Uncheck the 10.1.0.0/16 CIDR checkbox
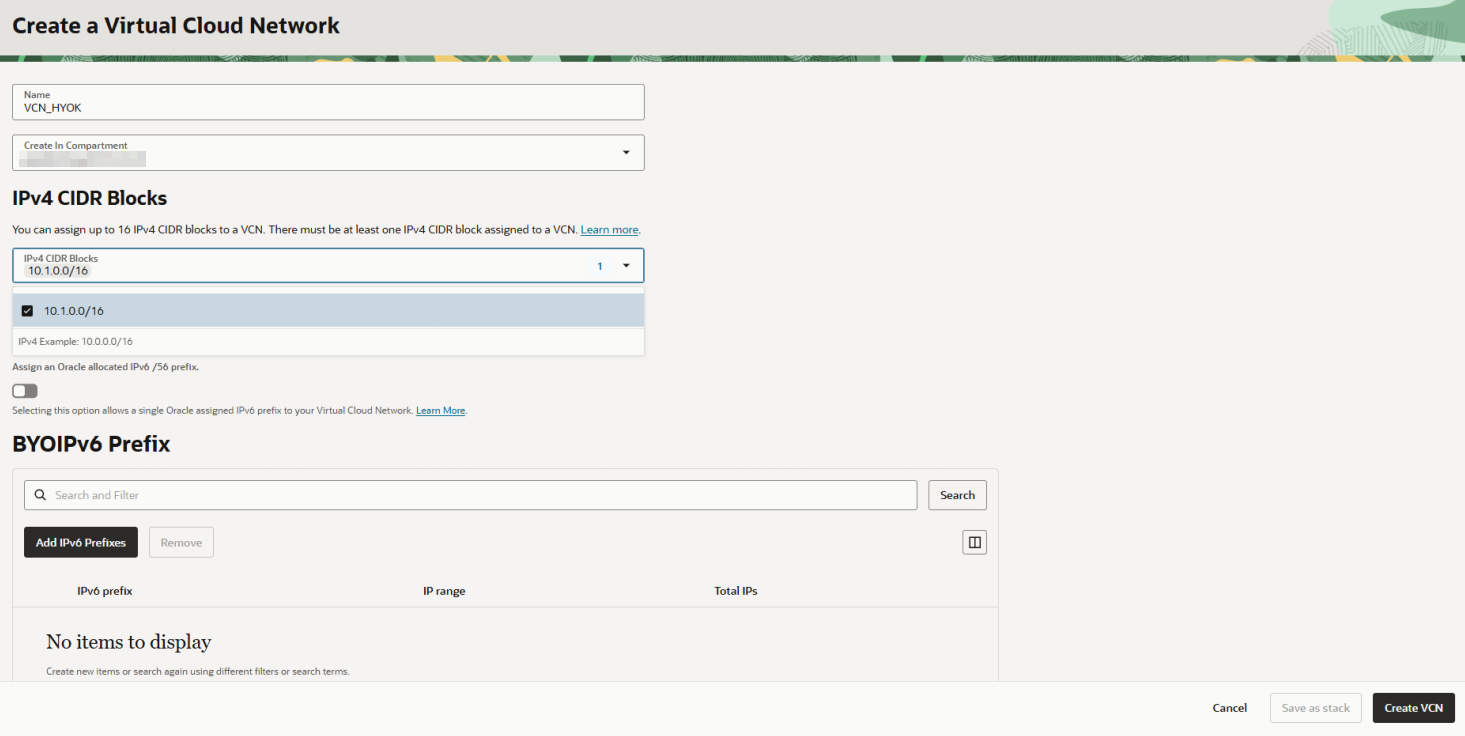The width and height of the screenshot is (1465, 736). click(x=27, y=311)
